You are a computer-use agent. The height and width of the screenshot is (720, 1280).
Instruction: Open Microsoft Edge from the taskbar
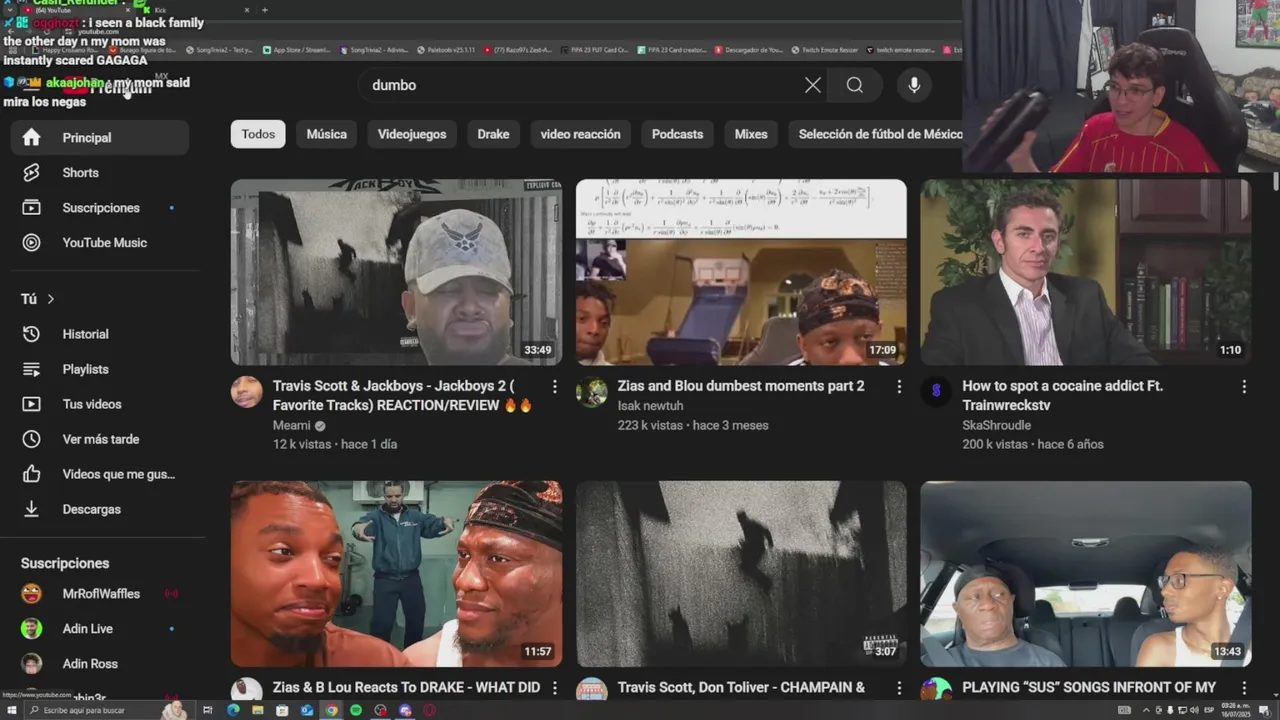tap(233, 710)
